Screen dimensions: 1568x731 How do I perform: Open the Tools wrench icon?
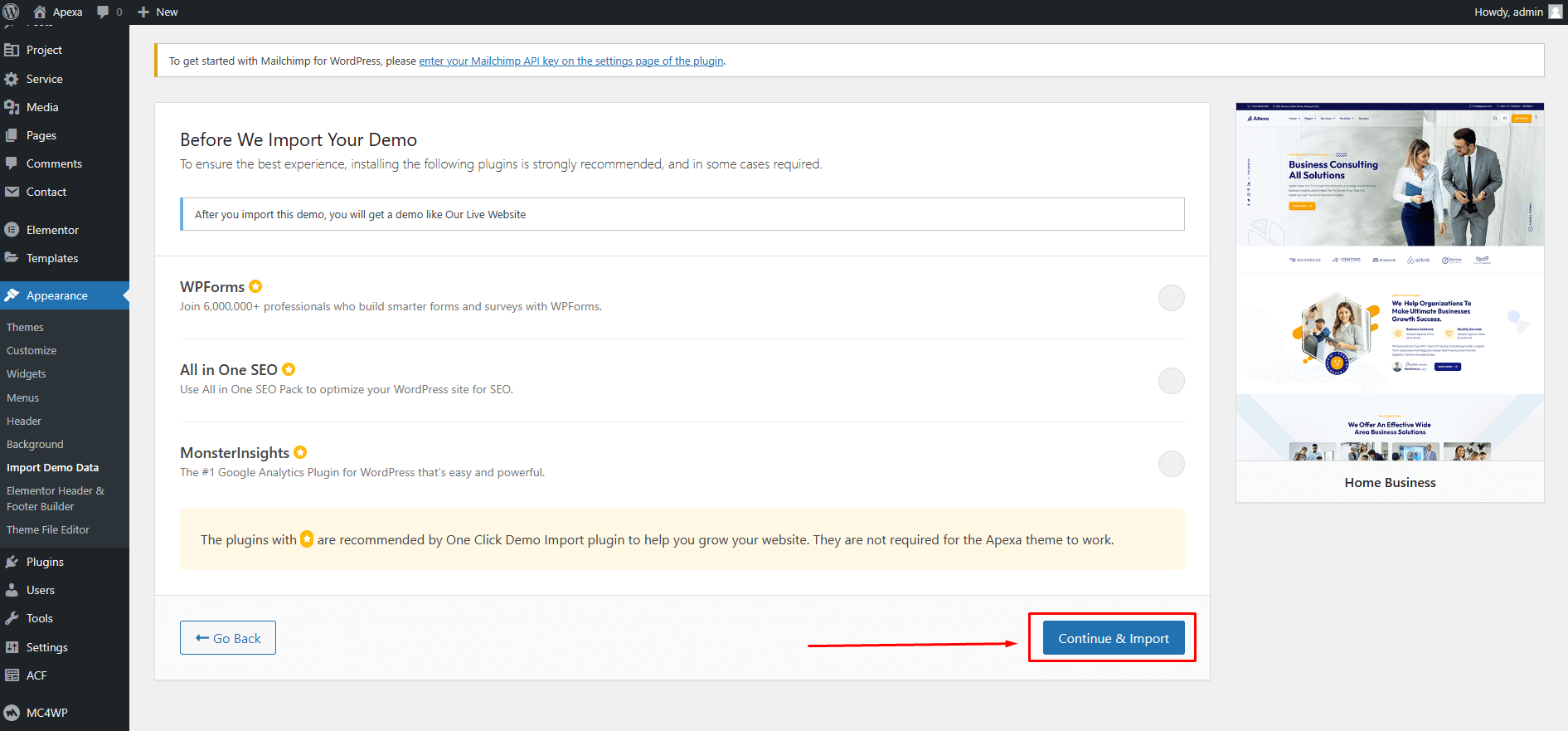click(x=12, y=618)
